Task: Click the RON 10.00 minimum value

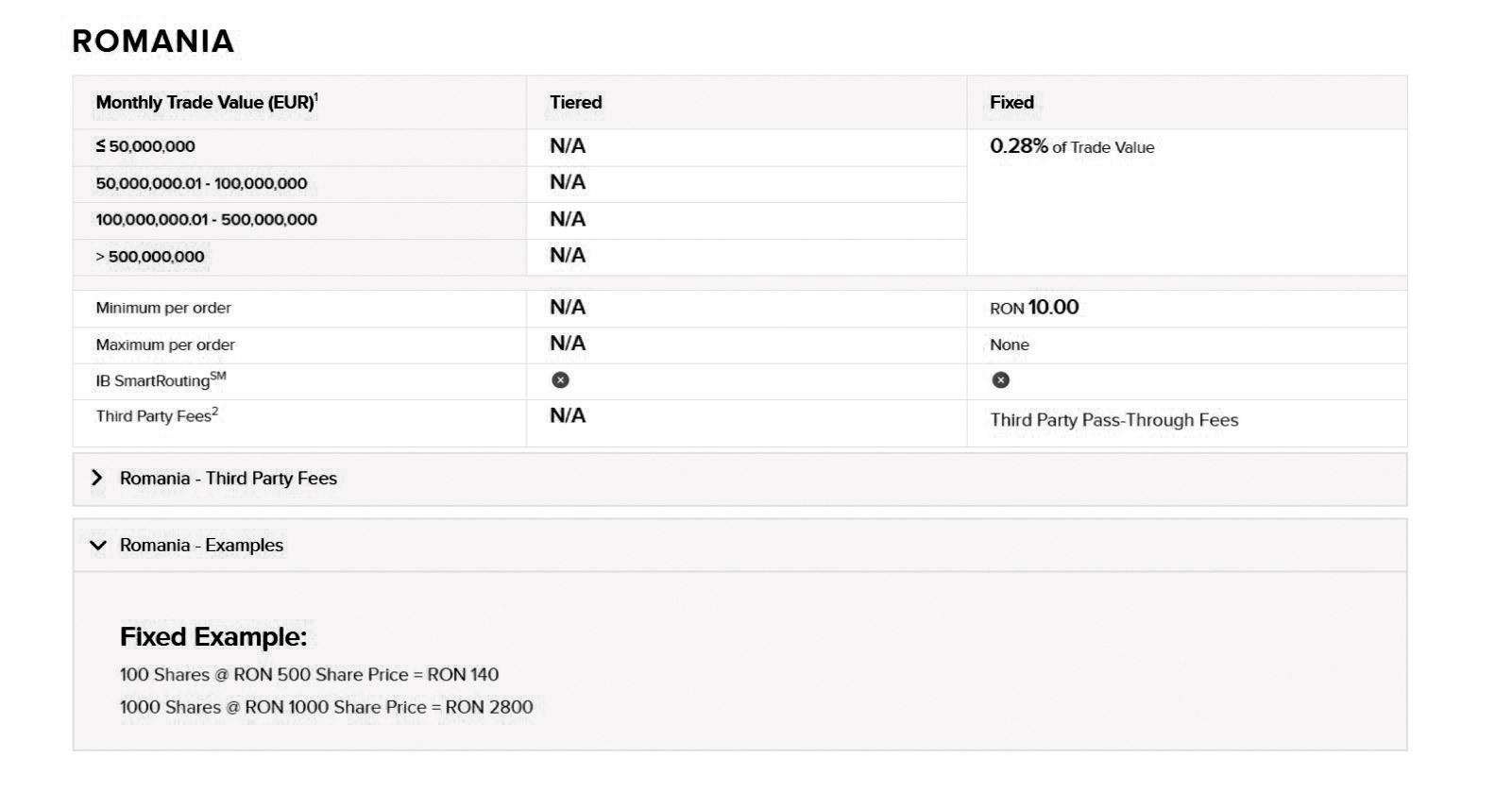Action: tap(1034, 308)
